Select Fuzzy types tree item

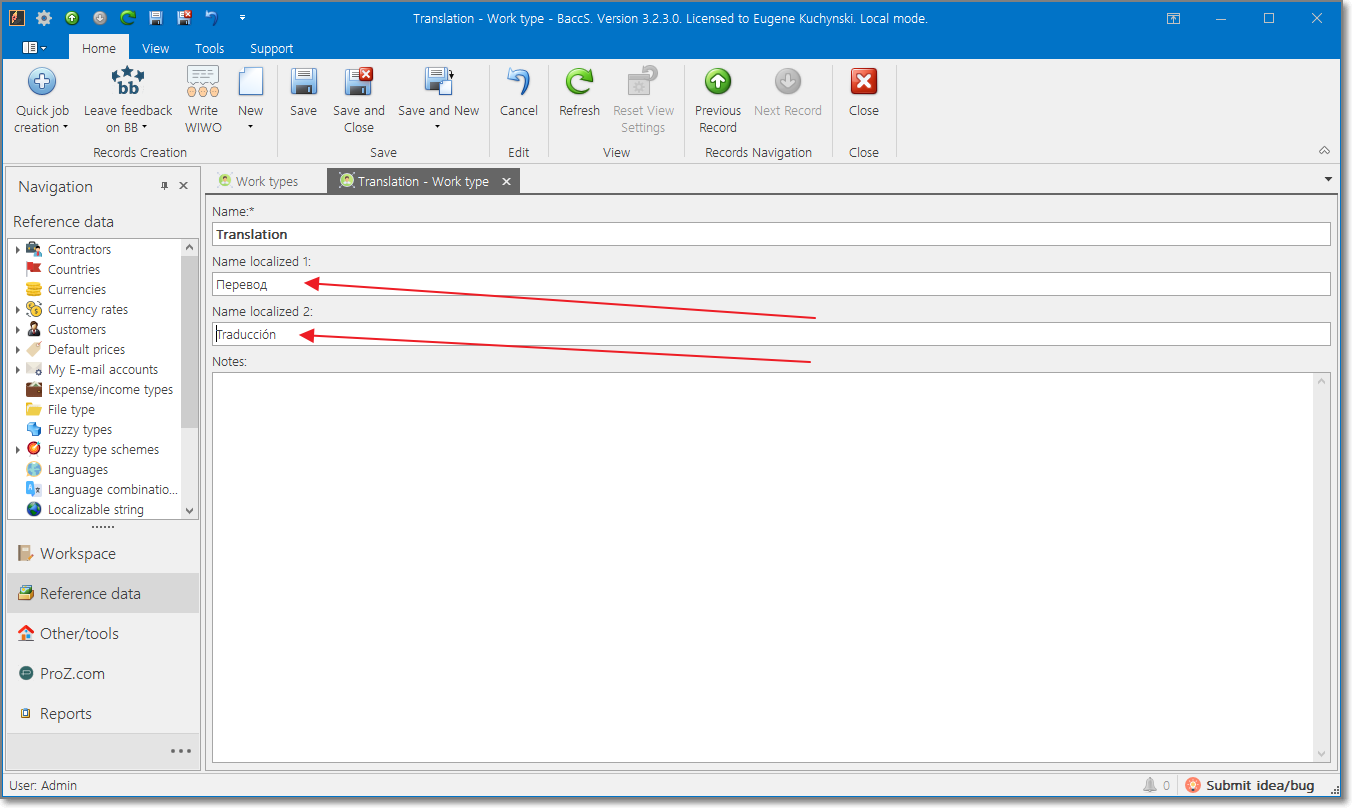tap(80, 429)
